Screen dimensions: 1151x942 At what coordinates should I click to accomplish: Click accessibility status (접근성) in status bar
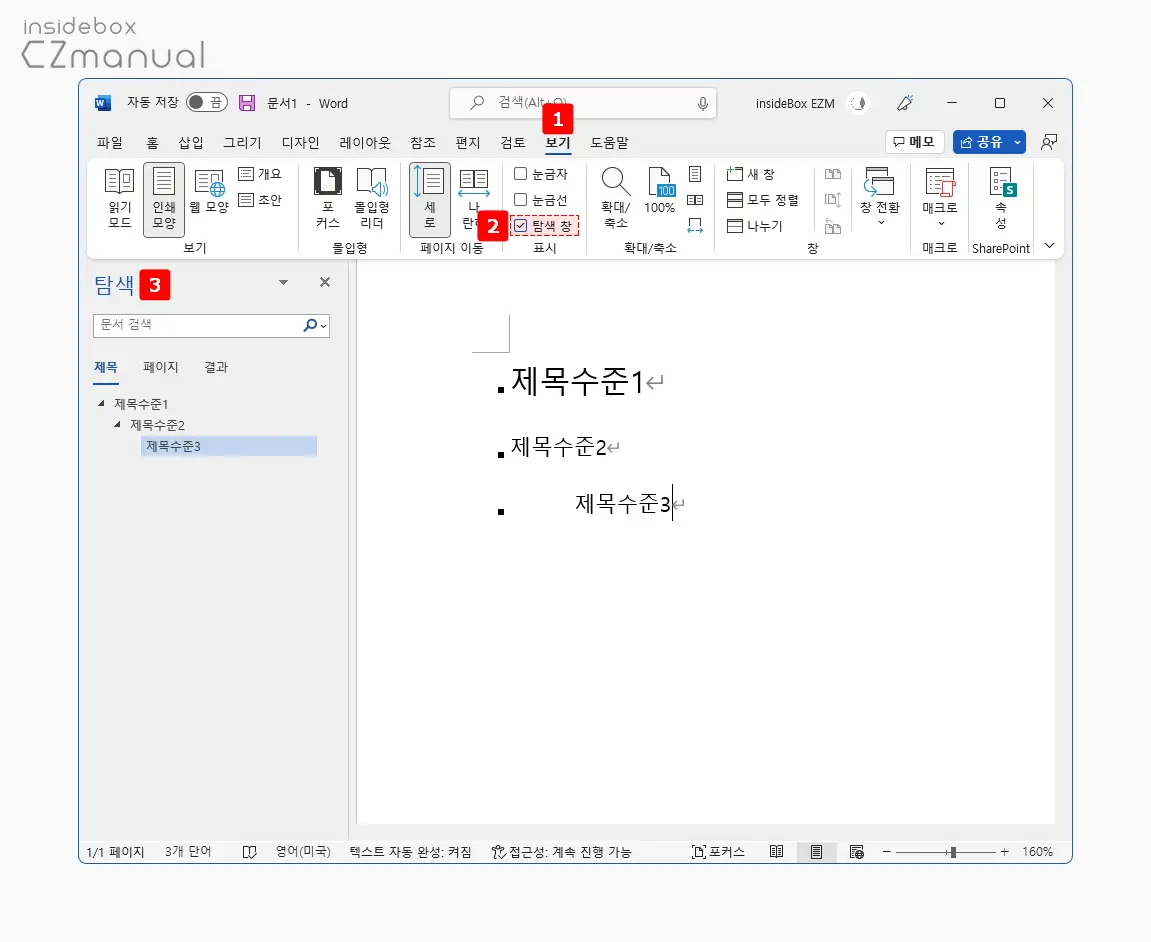coord(562,852)
